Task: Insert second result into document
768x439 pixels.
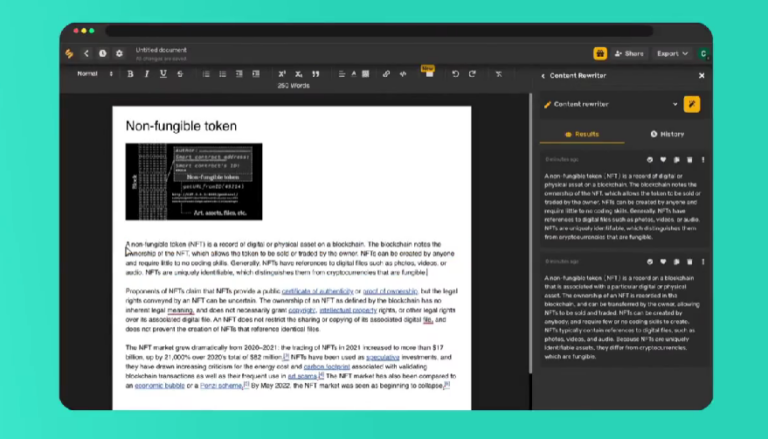Action: [649, 262]
